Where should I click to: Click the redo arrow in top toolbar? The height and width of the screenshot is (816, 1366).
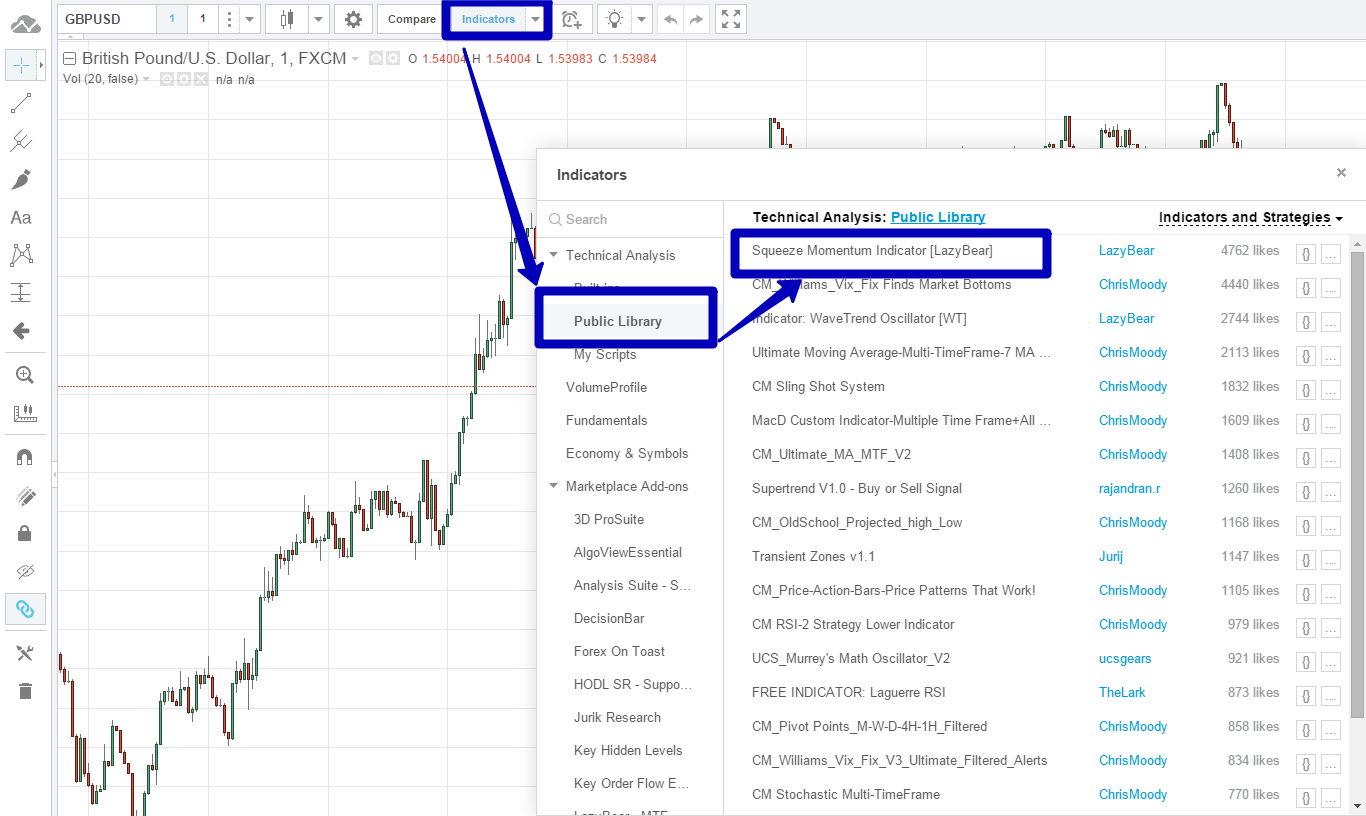(697, 19)
